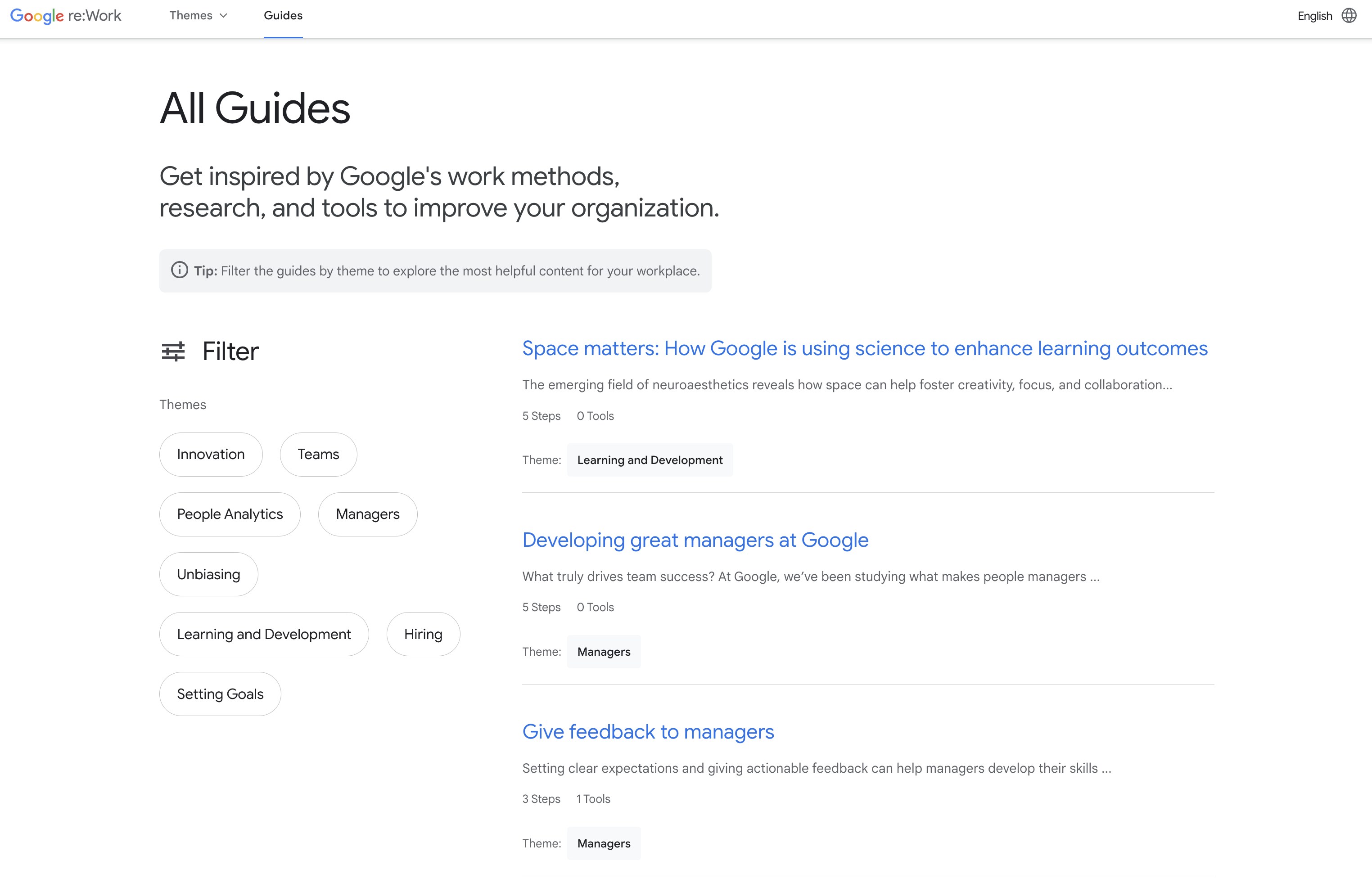Click Managers tag under Give feedback to managers
This screenshot has width=1372, height=892.
[604, 843]
